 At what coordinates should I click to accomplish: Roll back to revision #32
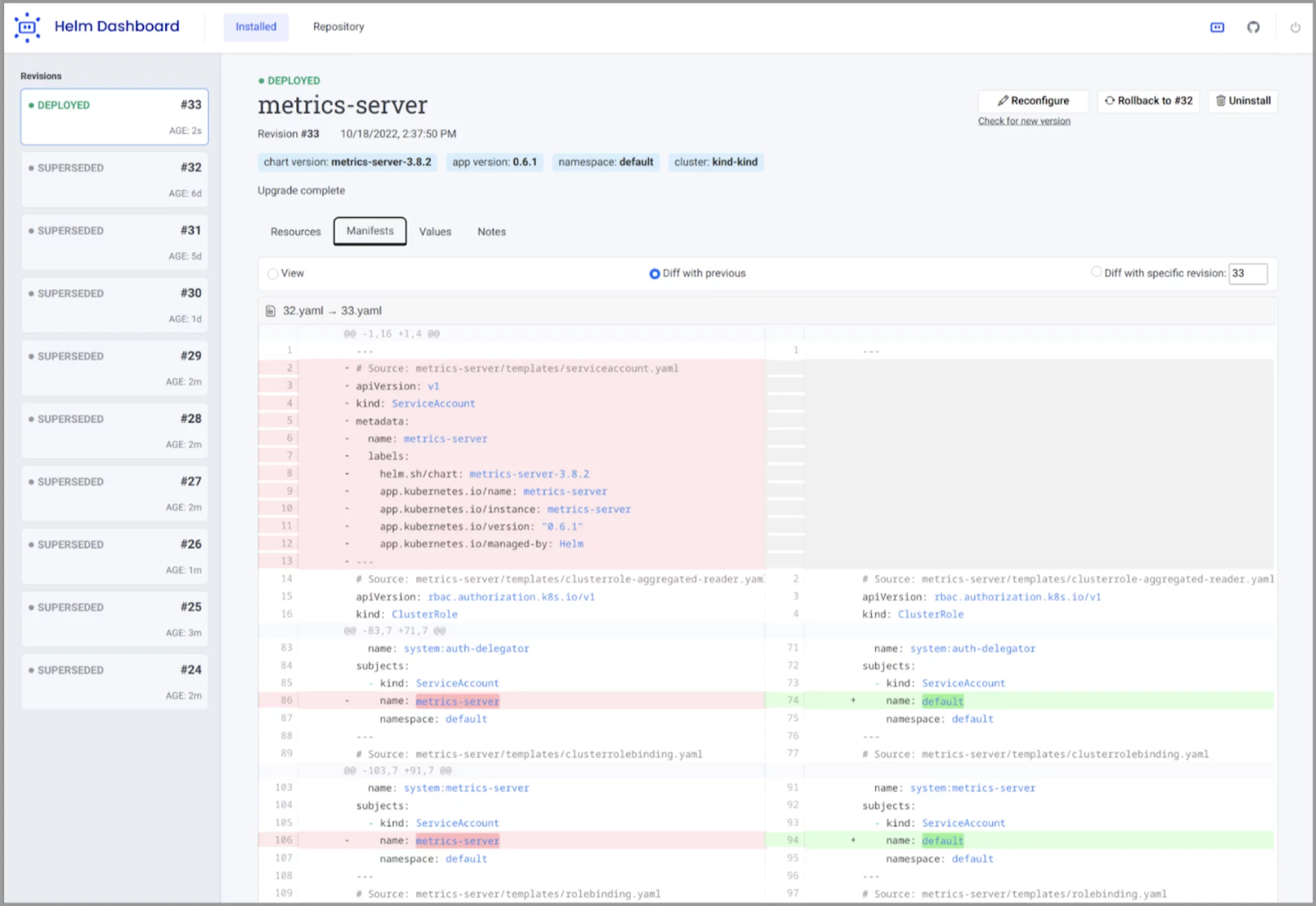(x=1148, y=100)
